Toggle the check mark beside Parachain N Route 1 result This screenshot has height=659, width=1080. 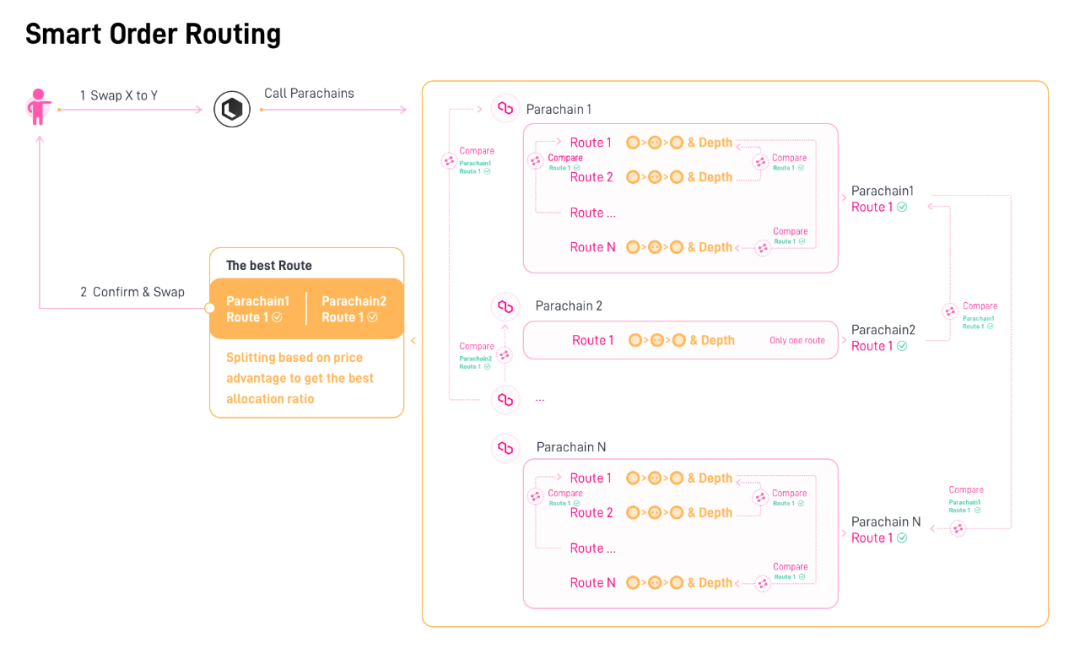[x=902, y=538]
